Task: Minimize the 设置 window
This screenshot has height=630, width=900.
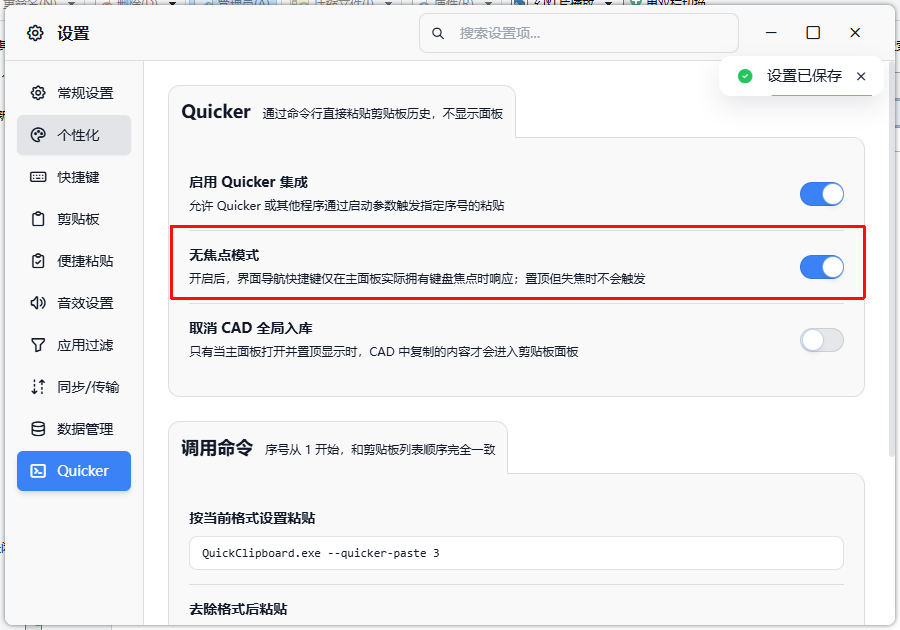Action: [771, 33]
